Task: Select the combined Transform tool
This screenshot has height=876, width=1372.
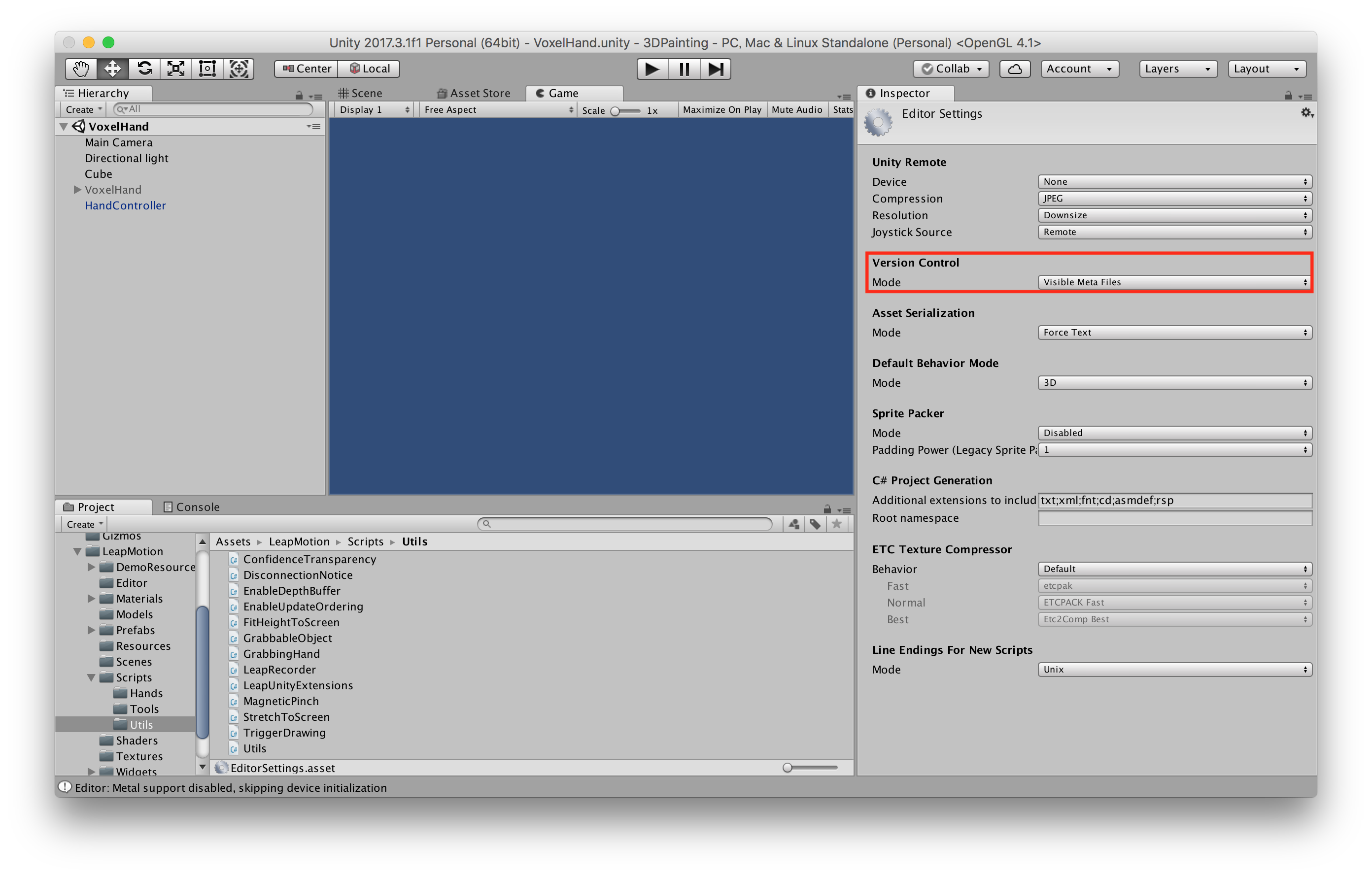Action: 238,69
